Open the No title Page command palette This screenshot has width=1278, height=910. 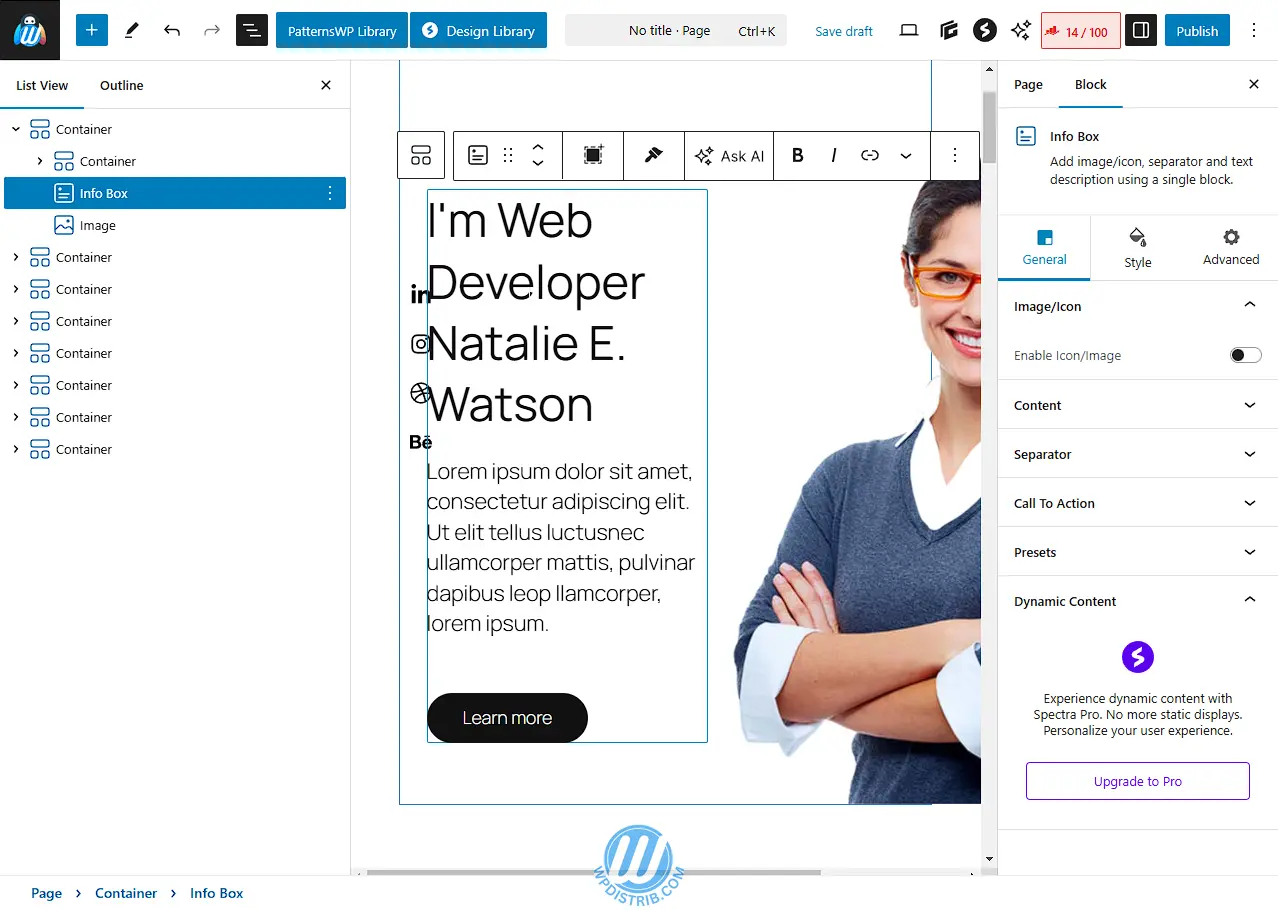(676, 30)
